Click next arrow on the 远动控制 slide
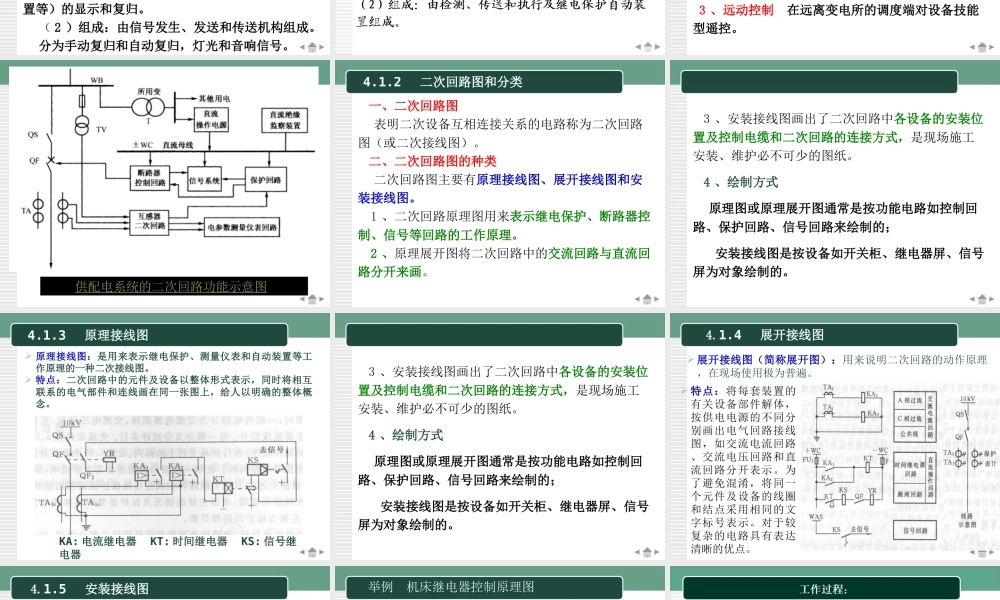This screenshot has width=1000, height=600. [992, 47]
